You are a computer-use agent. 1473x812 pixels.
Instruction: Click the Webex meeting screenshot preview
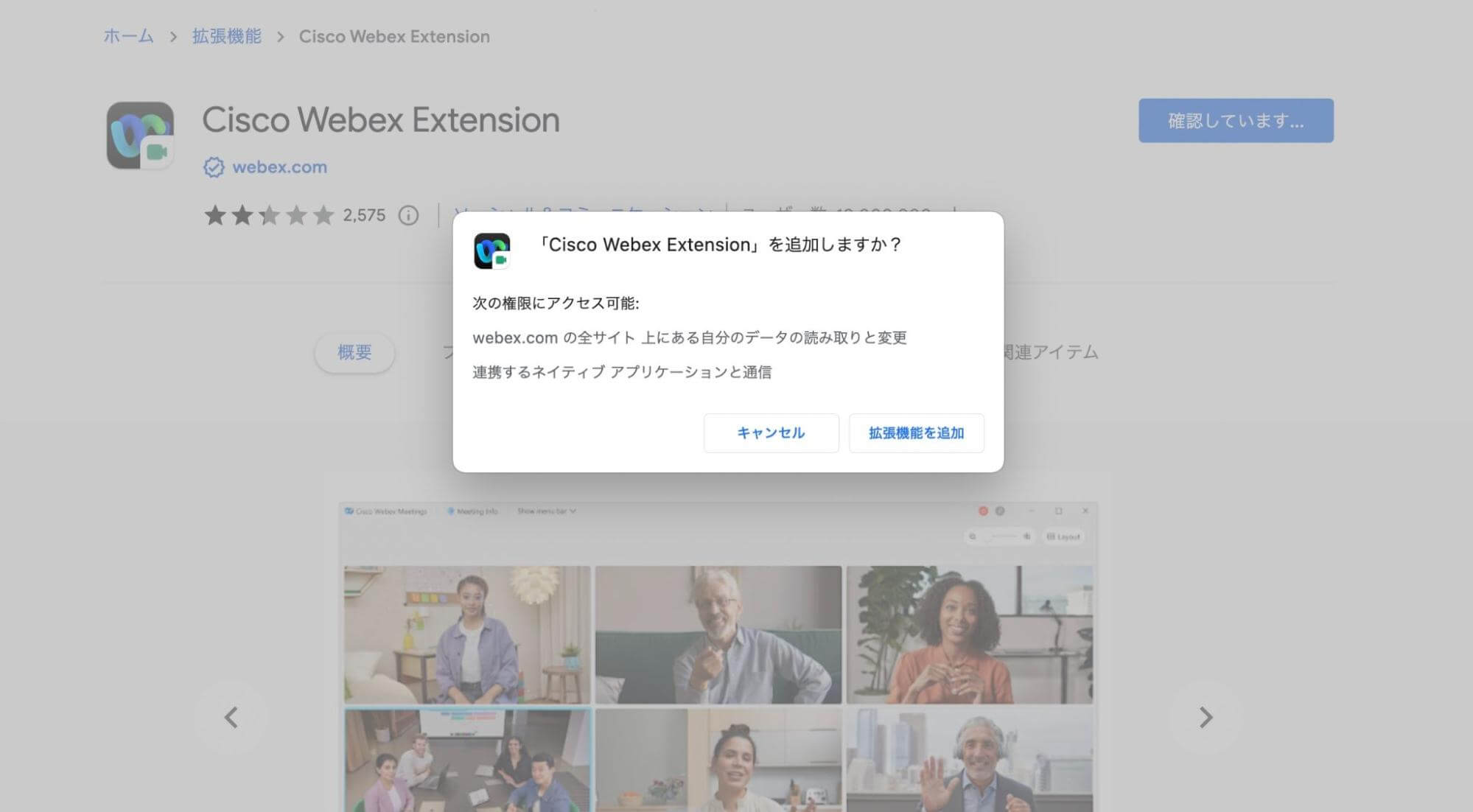[x=718, y=657]
